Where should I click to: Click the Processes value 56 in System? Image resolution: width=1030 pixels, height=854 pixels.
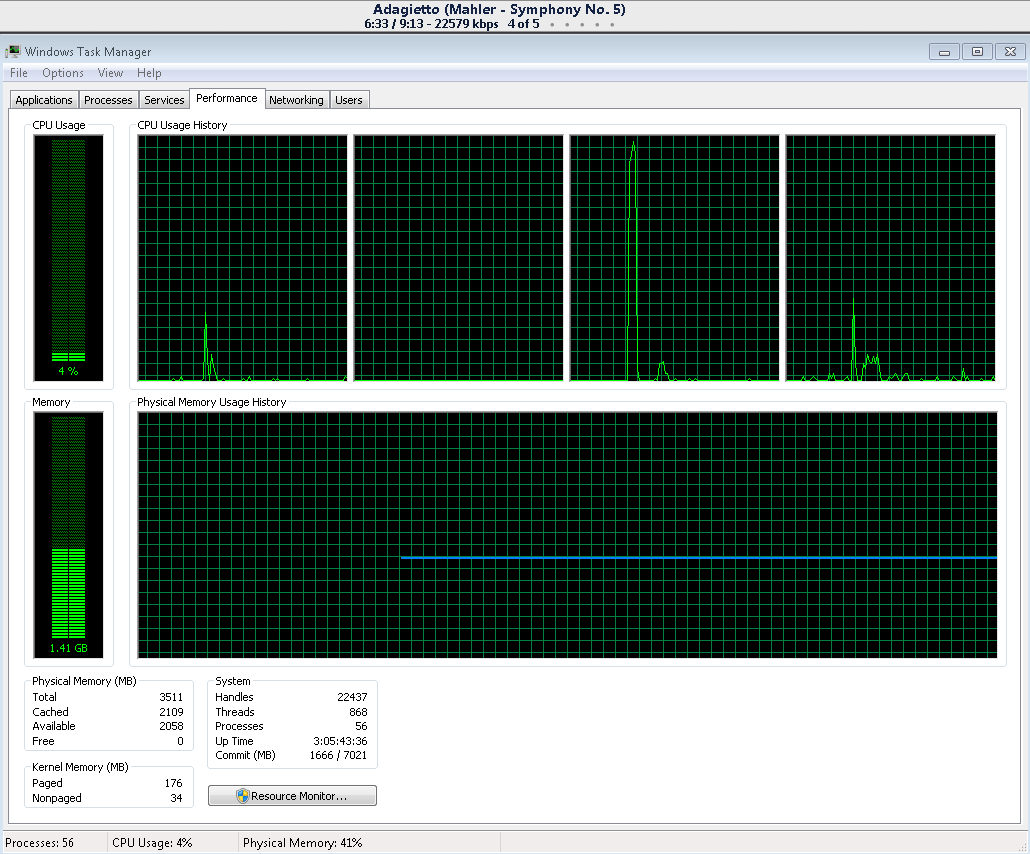[361, 727]
